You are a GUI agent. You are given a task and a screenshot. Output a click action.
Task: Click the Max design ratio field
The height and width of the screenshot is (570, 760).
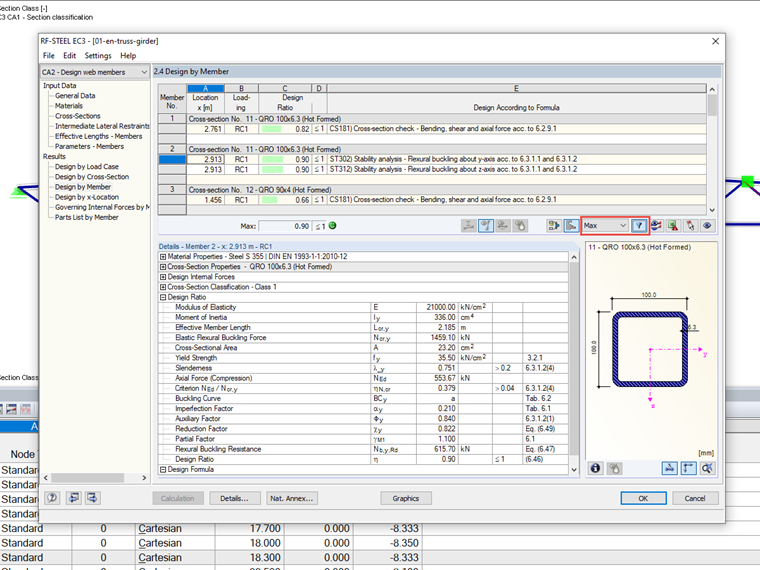[x=285, y=226]
